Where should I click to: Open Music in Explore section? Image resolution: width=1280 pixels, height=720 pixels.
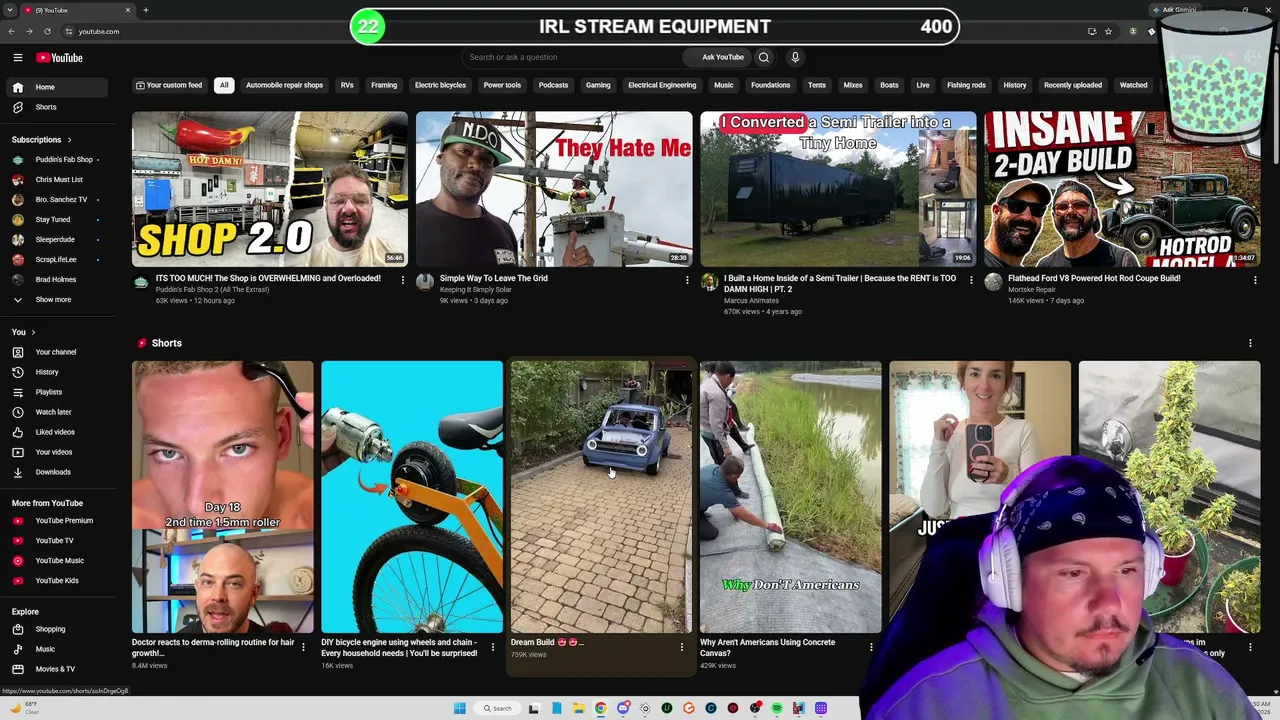[56, 649]
